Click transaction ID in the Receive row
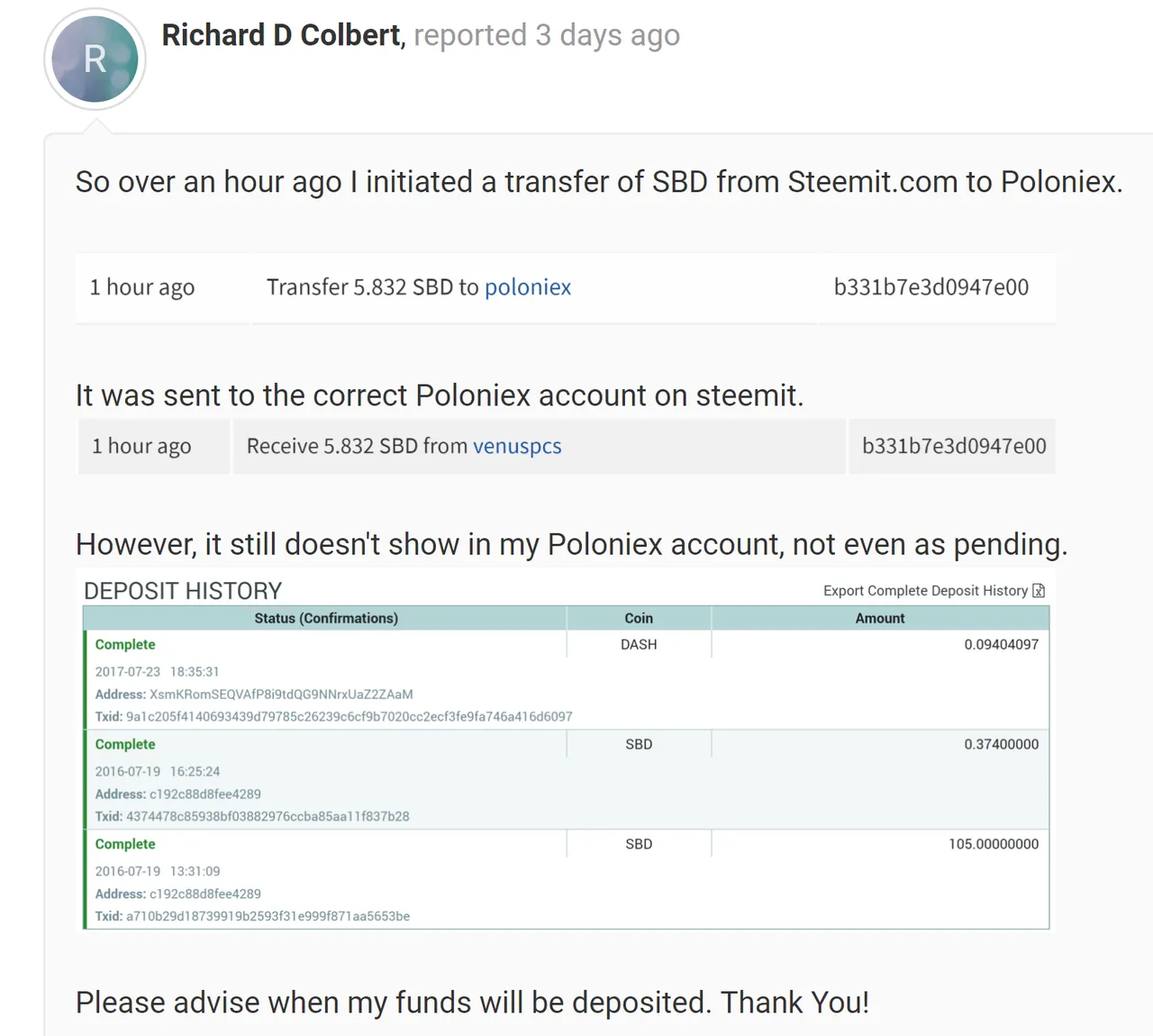The width and height of the screenshot is (1153, 1036). click(954, 446)
